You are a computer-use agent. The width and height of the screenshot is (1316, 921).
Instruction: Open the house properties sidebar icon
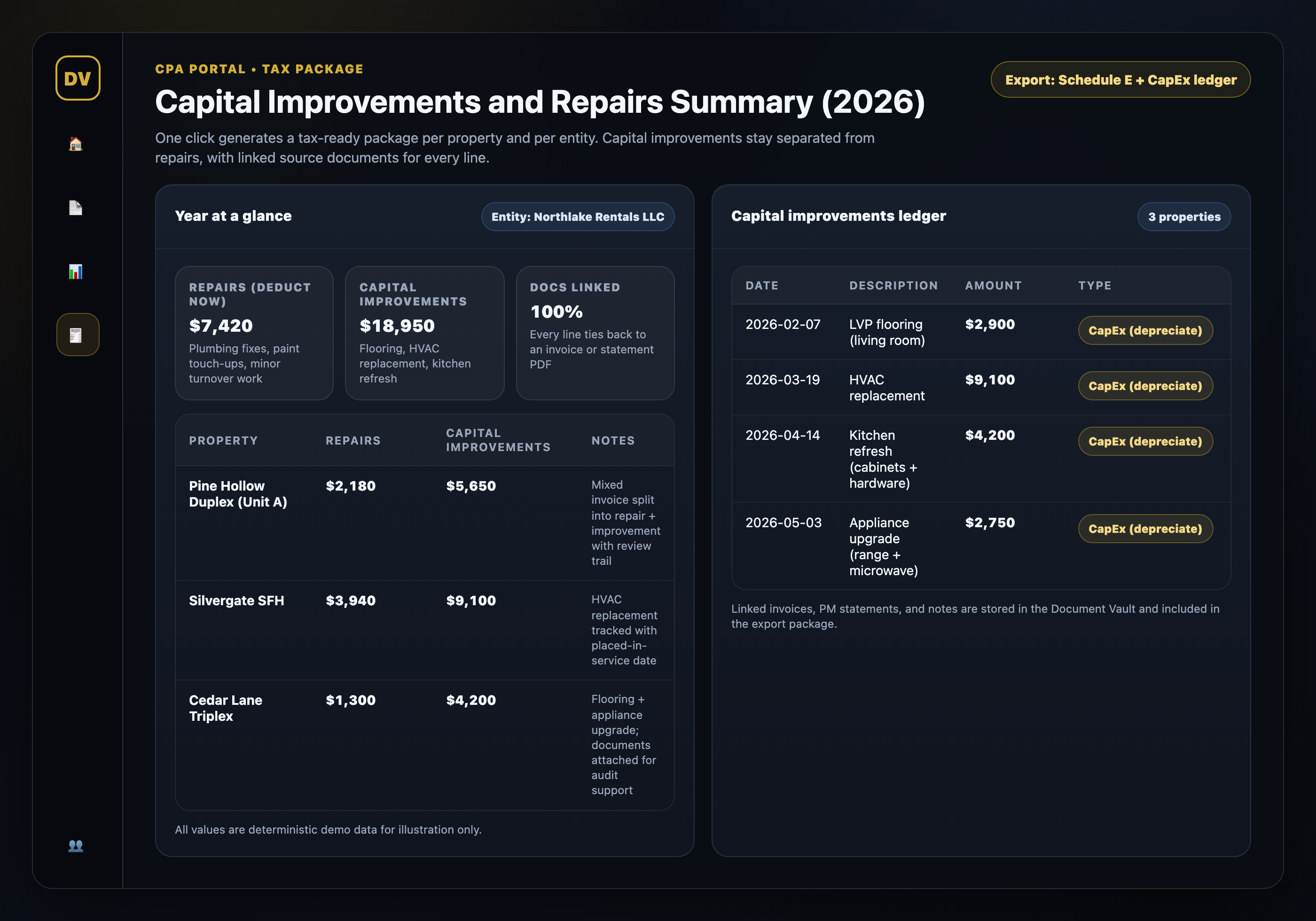76,144
